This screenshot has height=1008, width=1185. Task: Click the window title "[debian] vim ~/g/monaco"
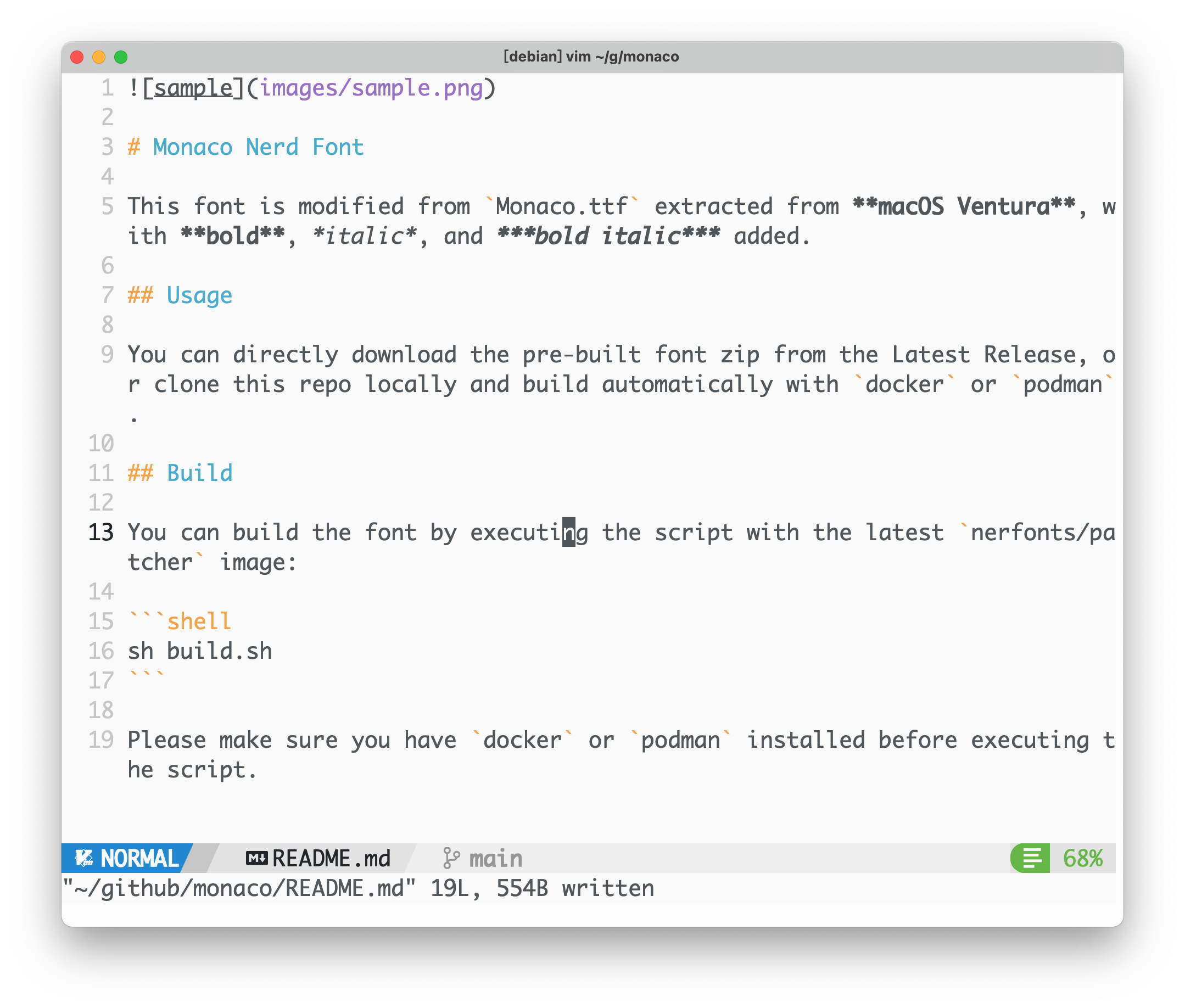pyautogui.click(x=591, y=57)
